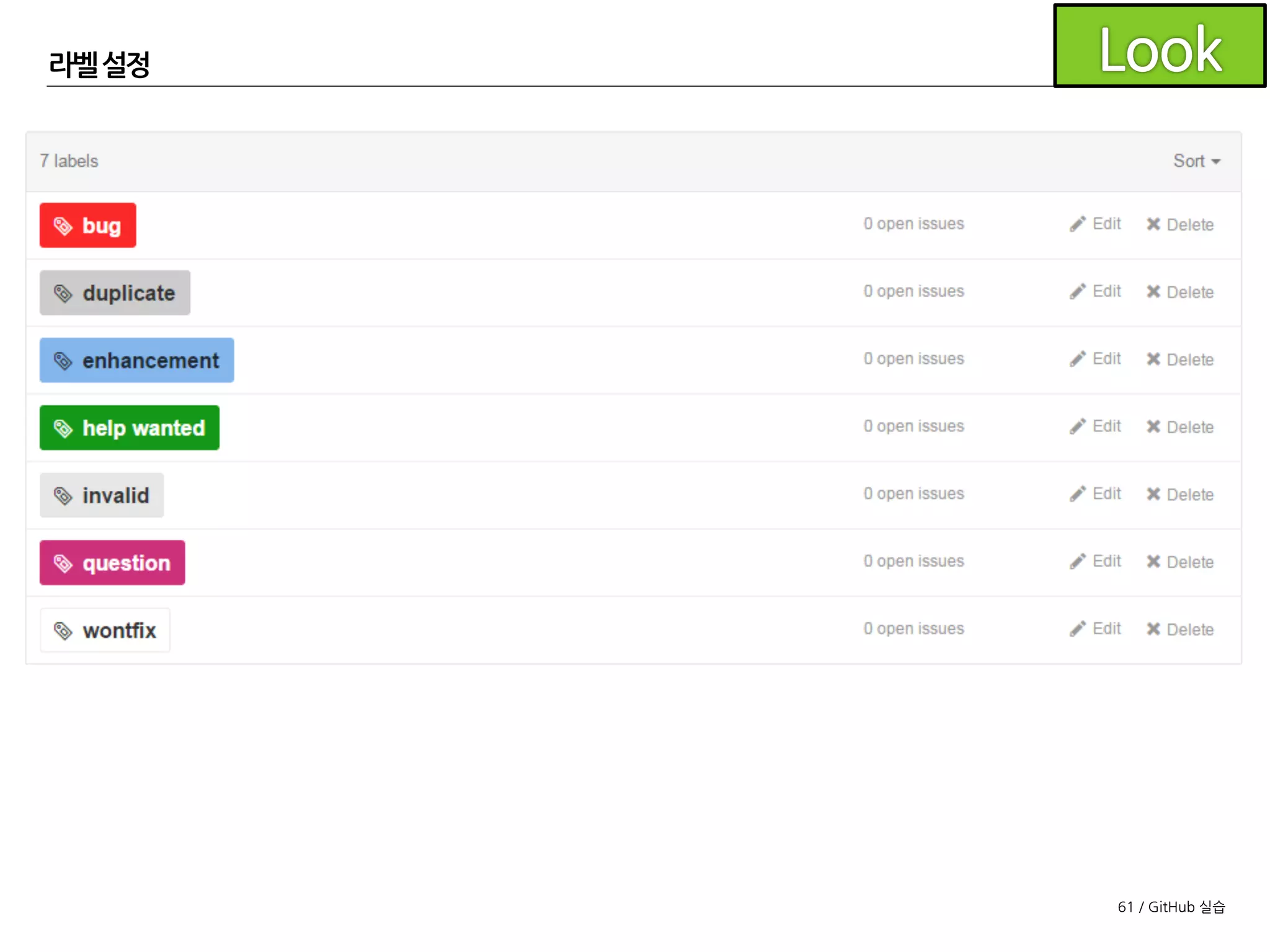The height and width of the screenshot is (952, 1270).
Task: Click '0 open issues' in the duplicate row
Action: 914,291
